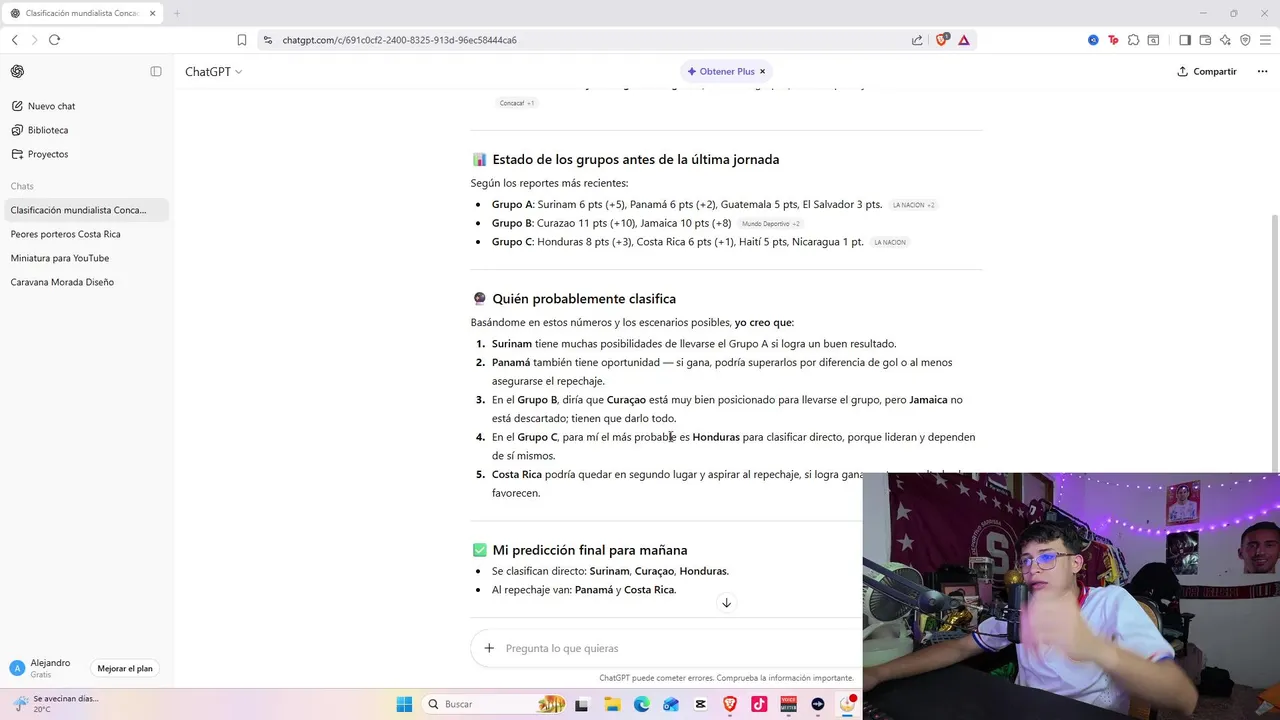
Task: Open the Voicemeeter taskbar icon
Action: (788, 704)
